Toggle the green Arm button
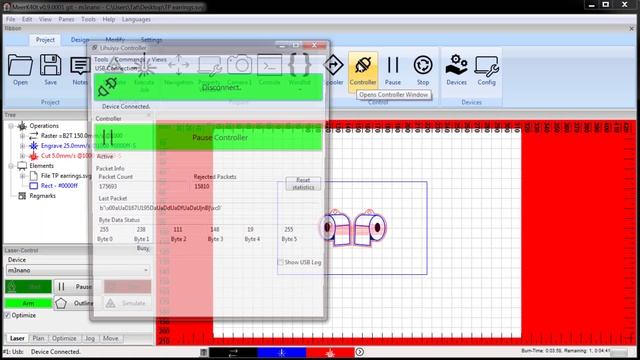Image resolution: width=640 pixels, height=360 pixels. pyautogui.click(x=28, y=303)
